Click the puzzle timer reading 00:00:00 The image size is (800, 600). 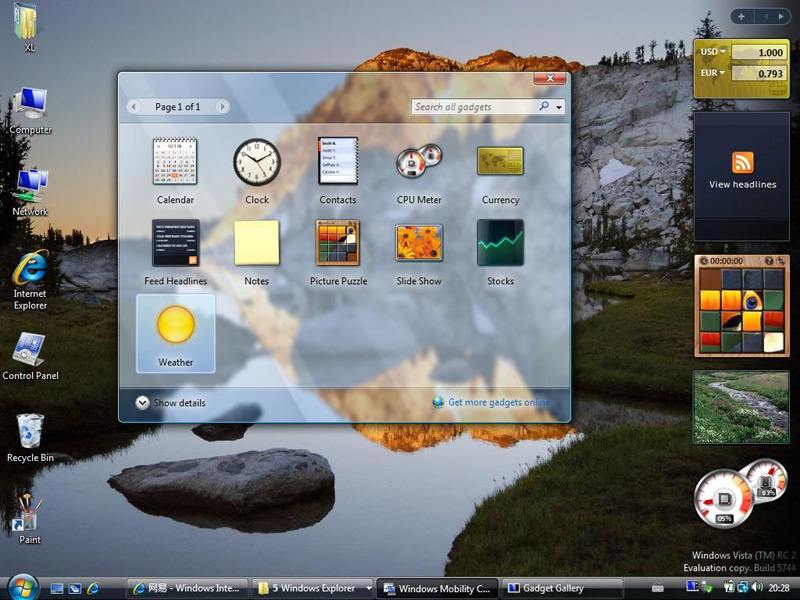tap(727, 261)
